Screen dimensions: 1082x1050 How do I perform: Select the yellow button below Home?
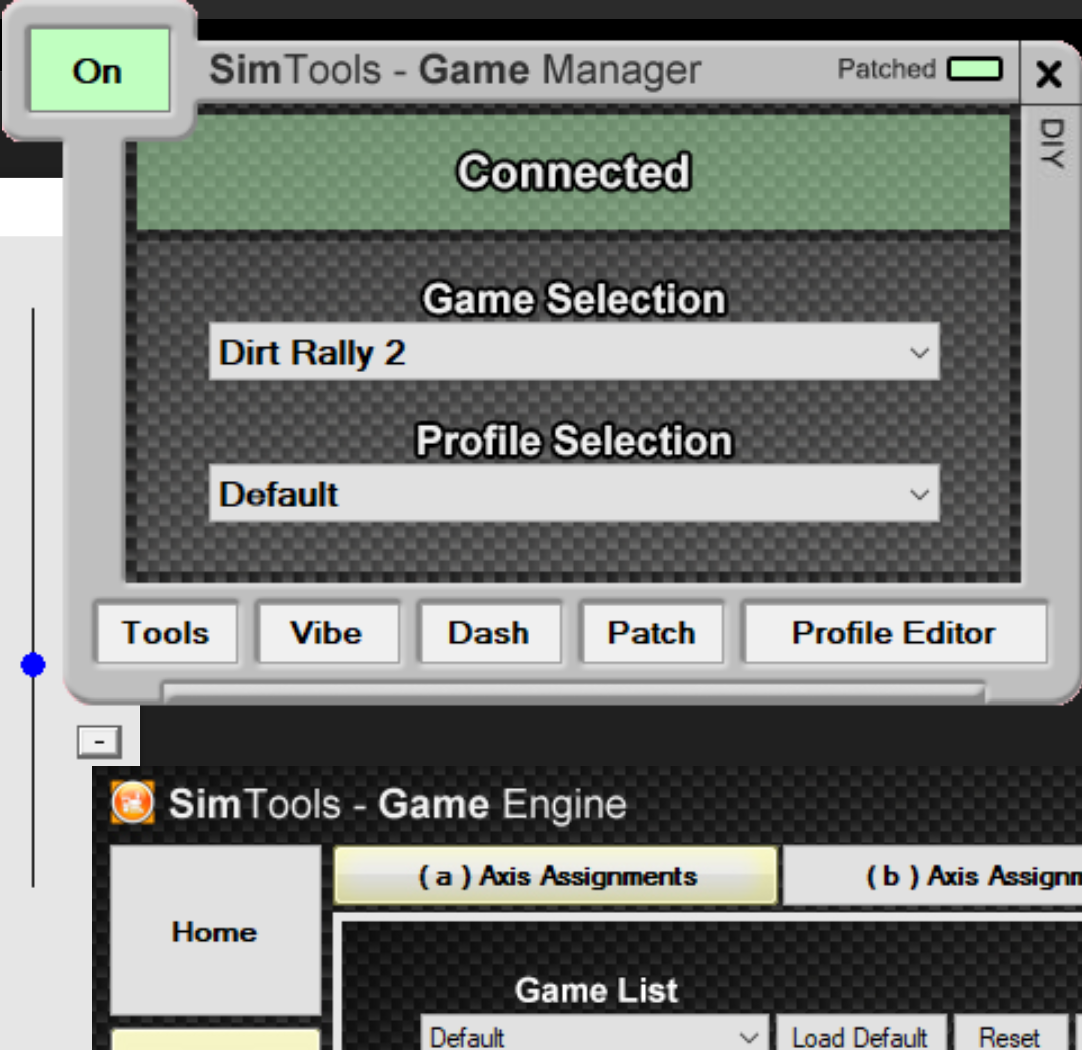click(x=215, y=1039)
